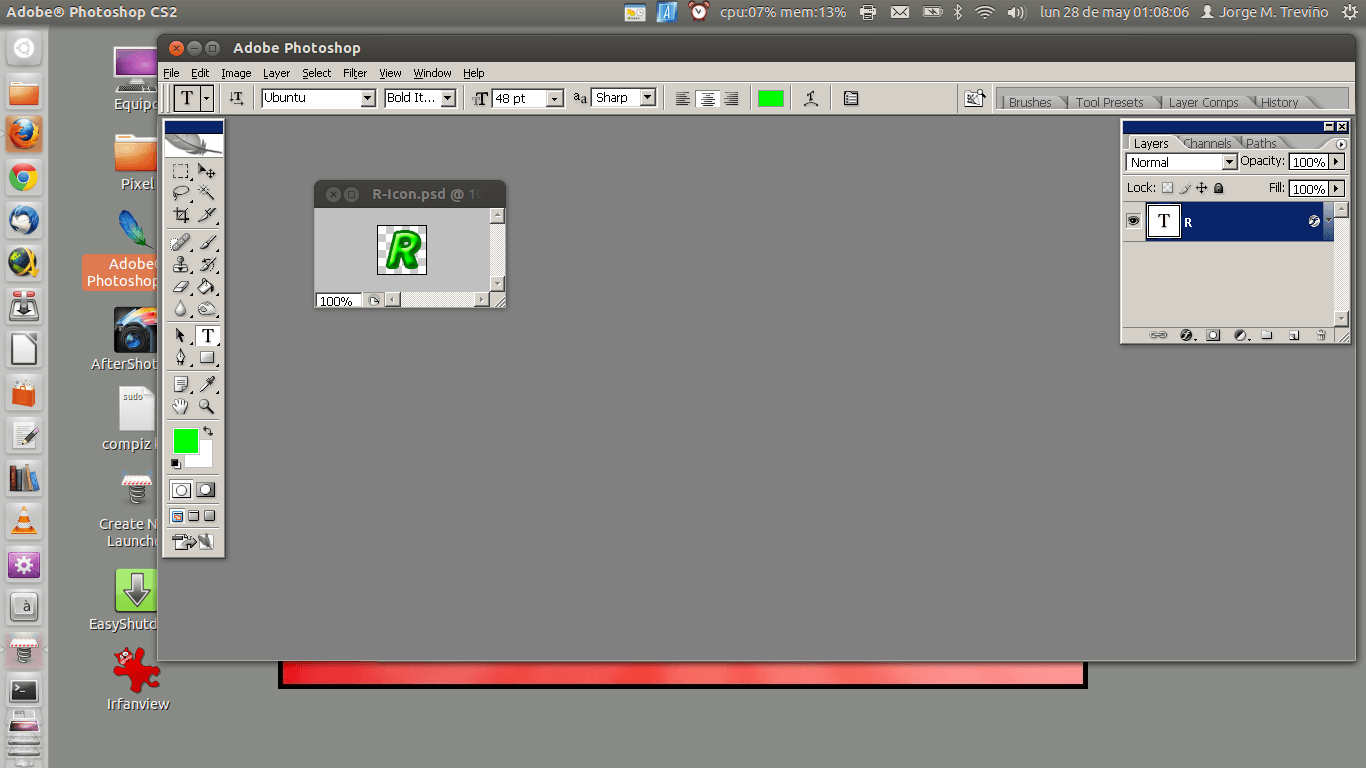Select the Paint Bucket tool

[x=207, y=287]
